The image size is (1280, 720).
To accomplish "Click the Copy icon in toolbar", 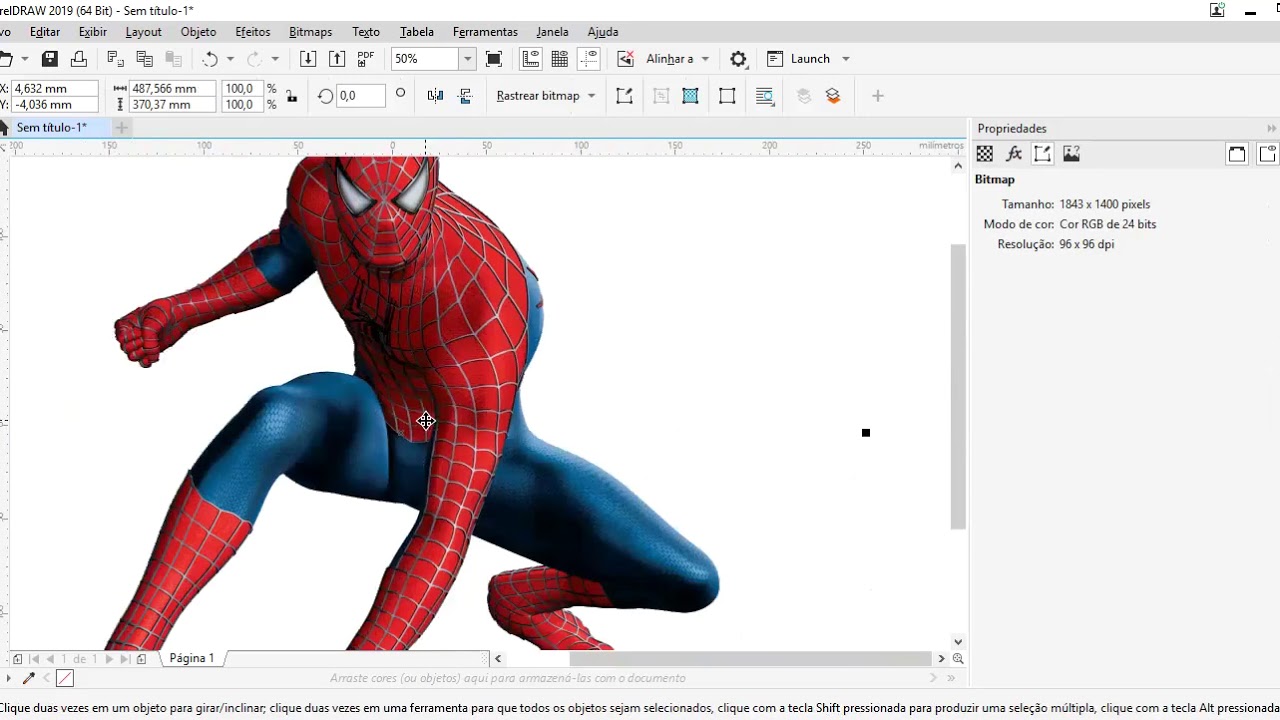I will coord(145,59).
